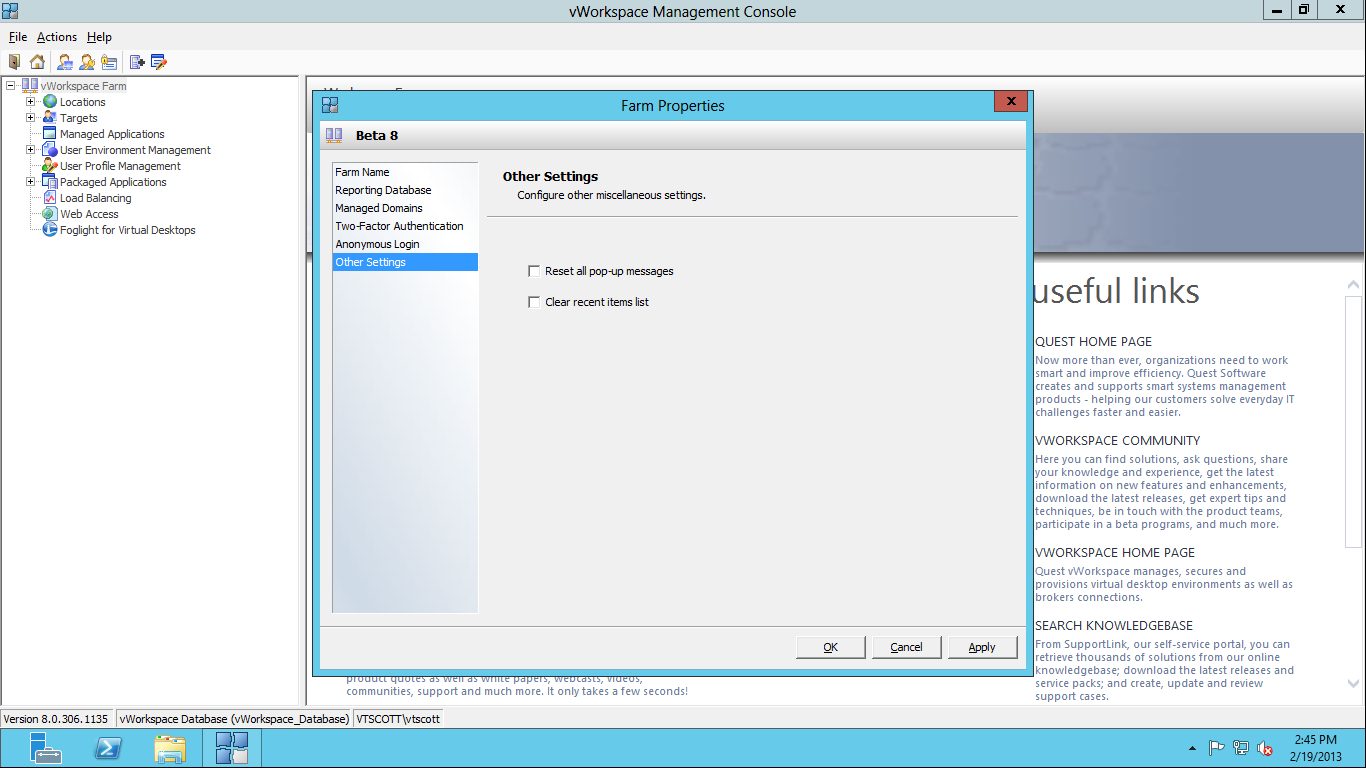Open the QUEST HOME PAGE link
The image size is (1366, 768).
[1093, 341]
